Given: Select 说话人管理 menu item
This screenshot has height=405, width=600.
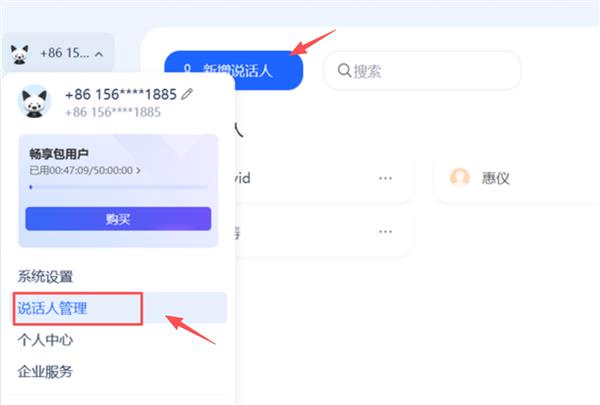Looking at the screenshot, I should click(52, 308).
